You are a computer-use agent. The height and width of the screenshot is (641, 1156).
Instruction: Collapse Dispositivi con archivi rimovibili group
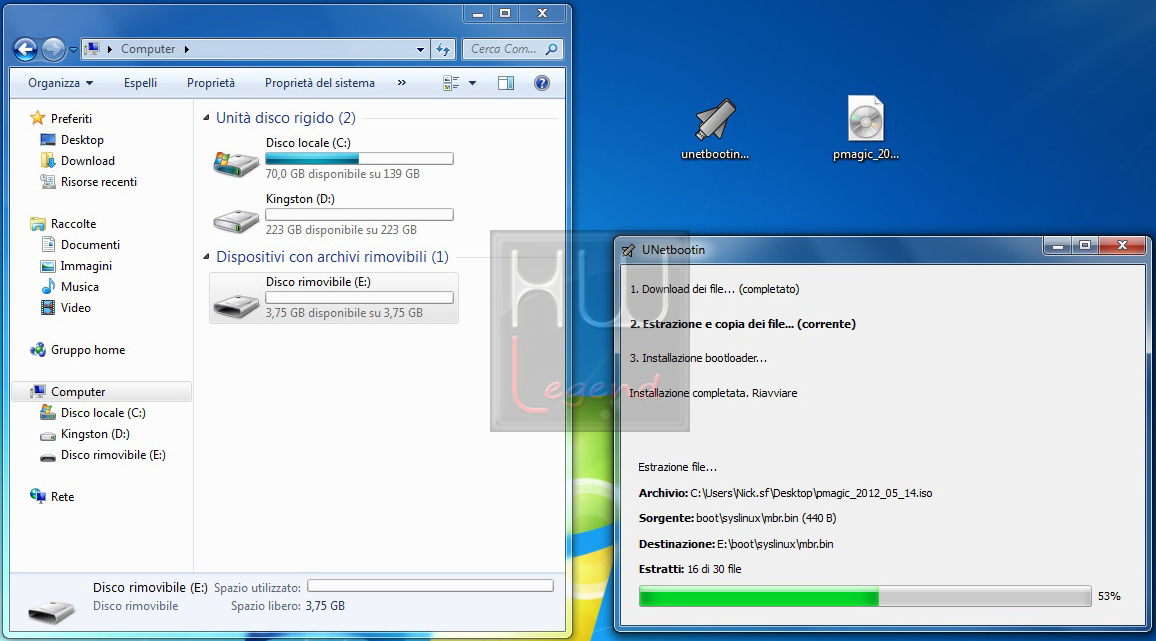point(206,257)
